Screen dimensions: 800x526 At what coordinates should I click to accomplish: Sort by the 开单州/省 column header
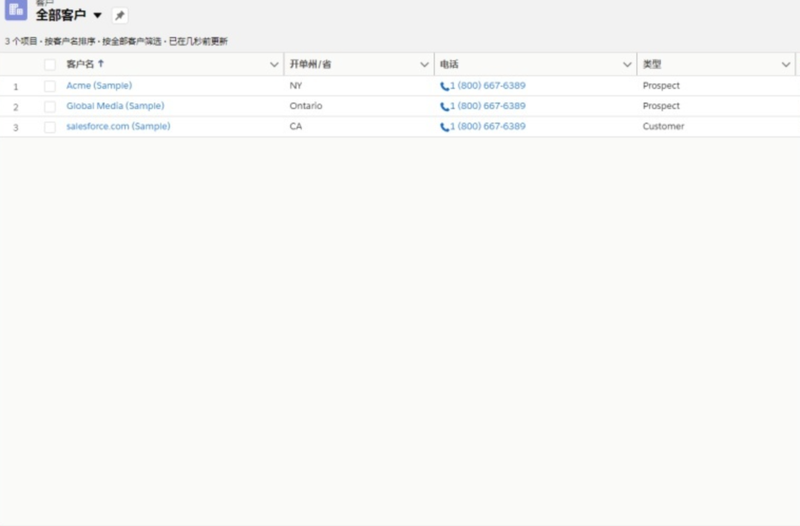click(x=310, y=64)
